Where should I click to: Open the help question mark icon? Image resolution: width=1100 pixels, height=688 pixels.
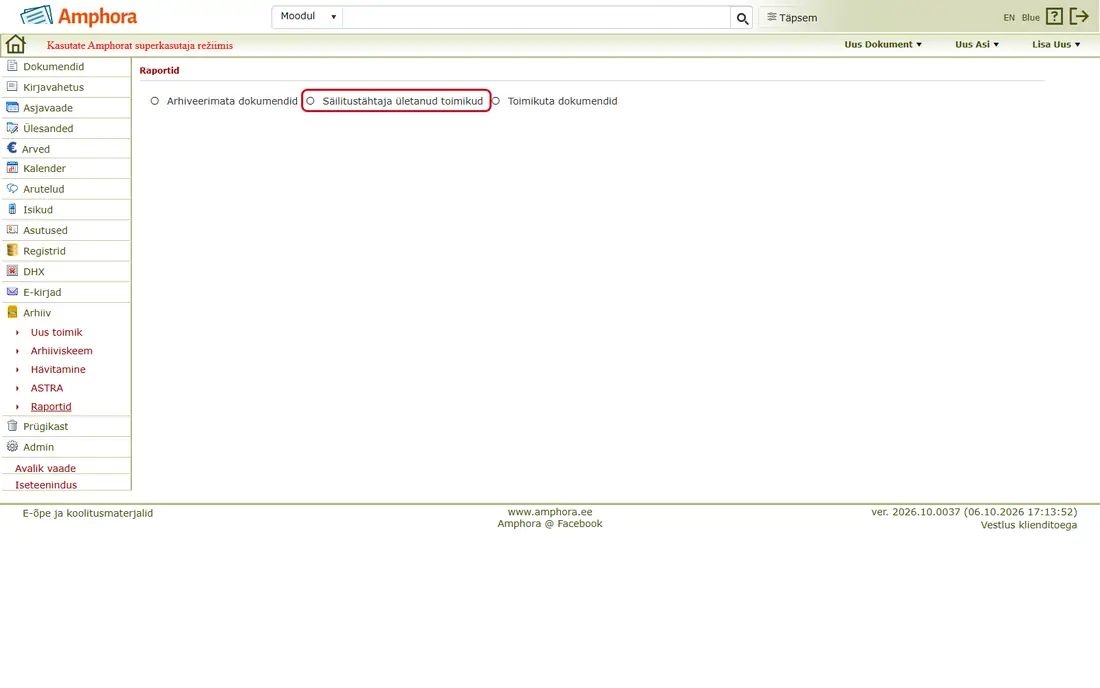[x=1054, y=17]
